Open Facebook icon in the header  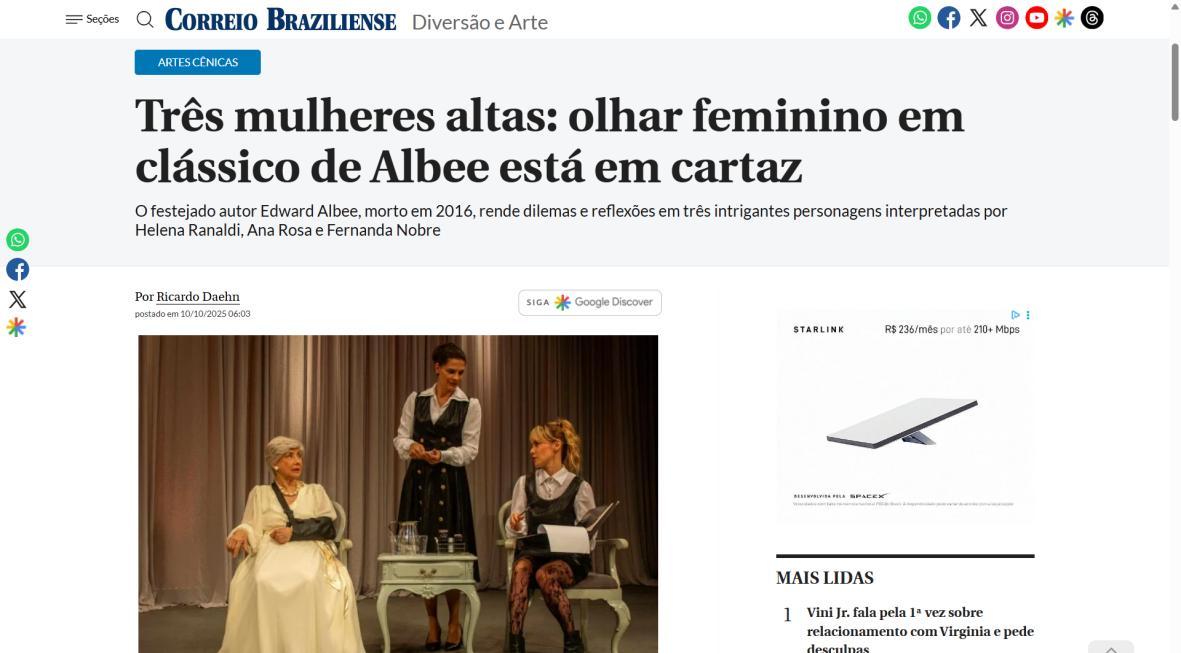(949, 18)
